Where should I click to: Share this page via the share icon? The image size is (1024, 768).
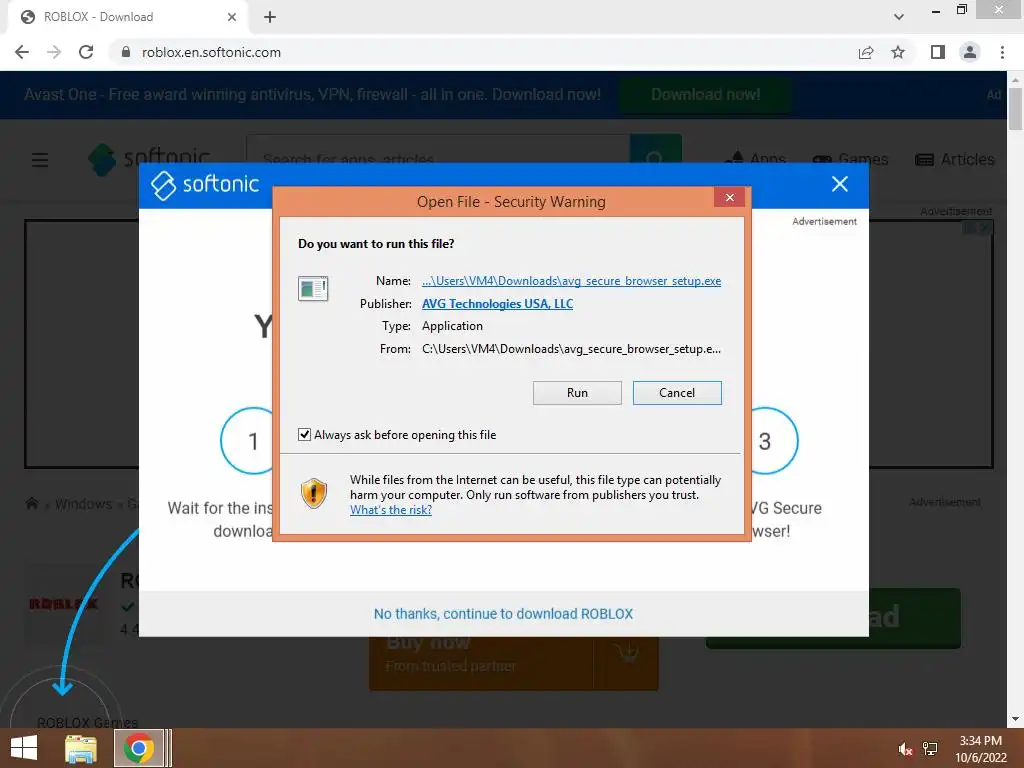pyautogui.click(x=866, y=52)
